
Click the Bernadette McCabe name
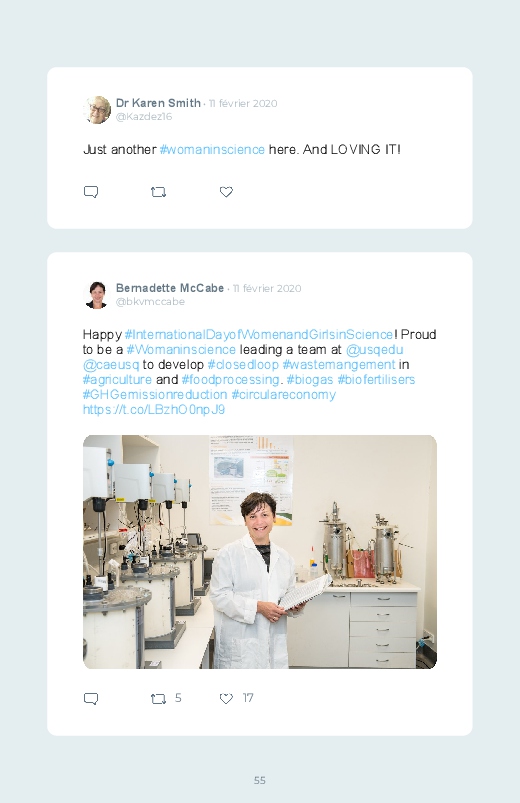coord(170,288)
